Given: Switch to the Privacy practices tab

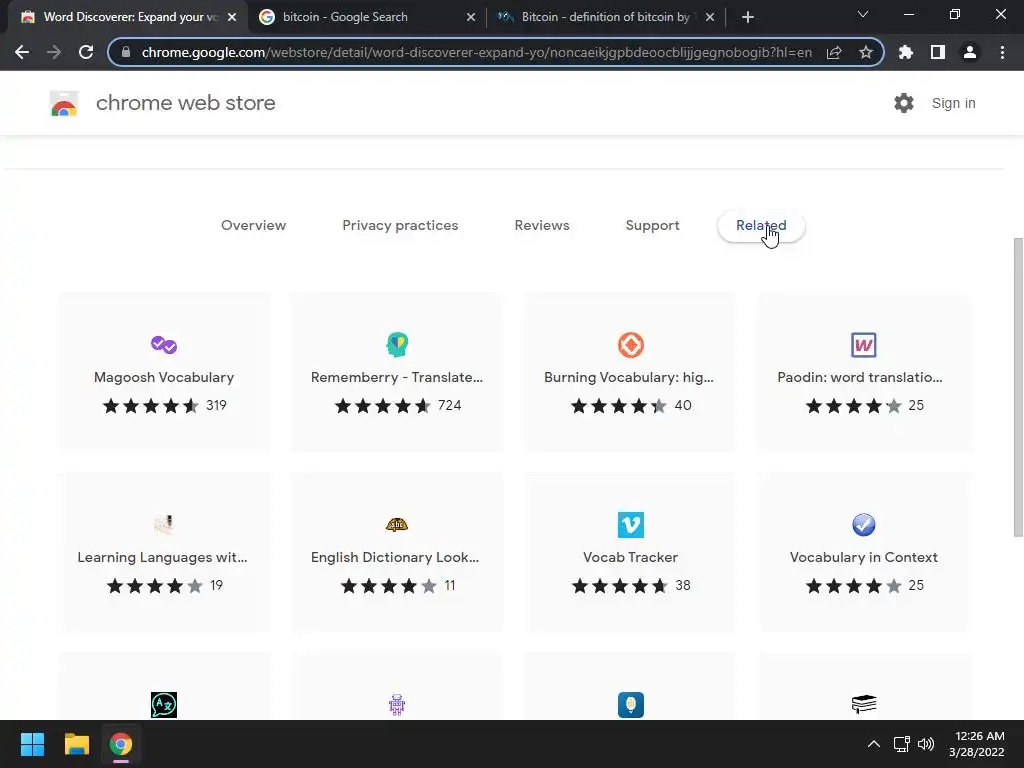Looking at the screenshot, I should point(400,225).
